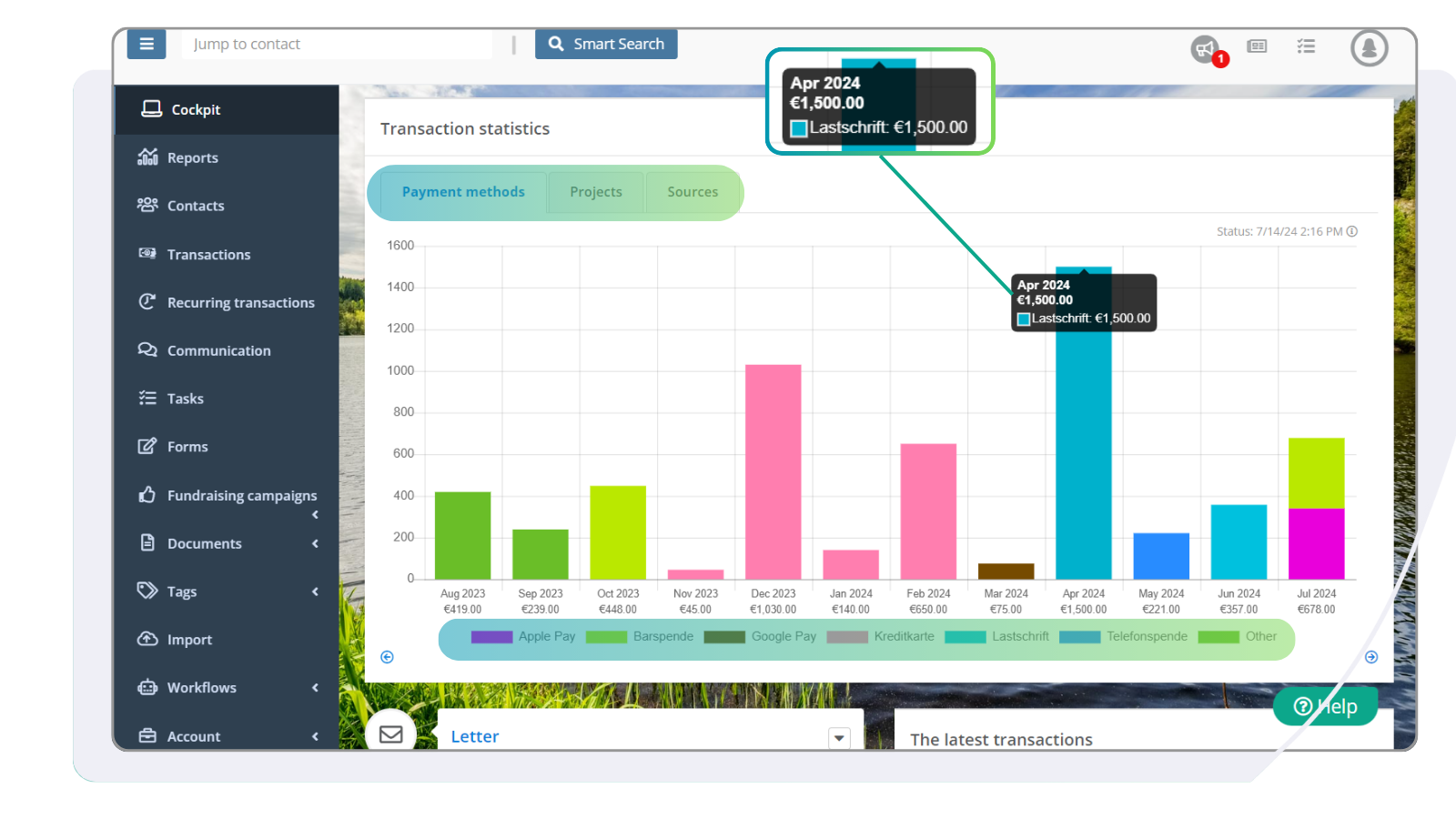
Task: Switch to the Projects tab
Action: pyautogui.click(x=596, y=192)
